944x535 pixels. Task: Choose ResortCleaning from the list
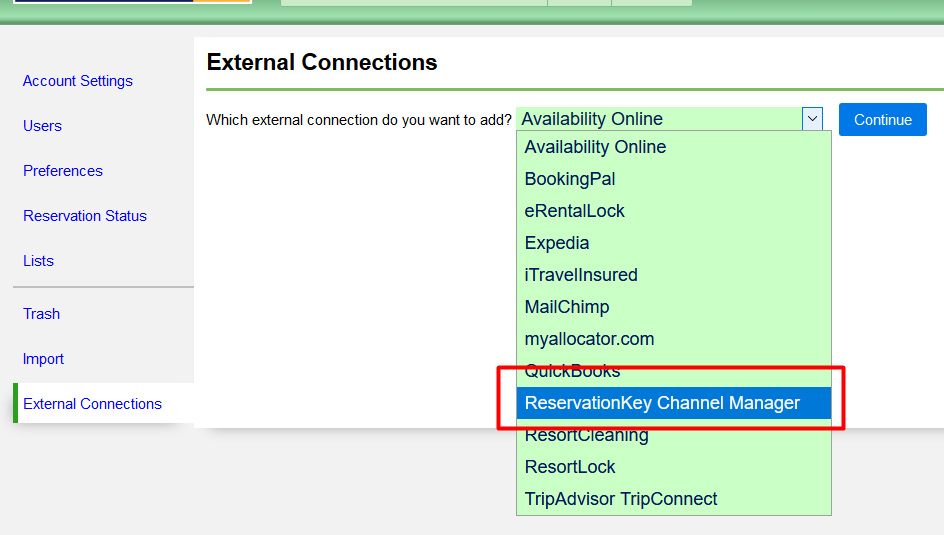586,435
